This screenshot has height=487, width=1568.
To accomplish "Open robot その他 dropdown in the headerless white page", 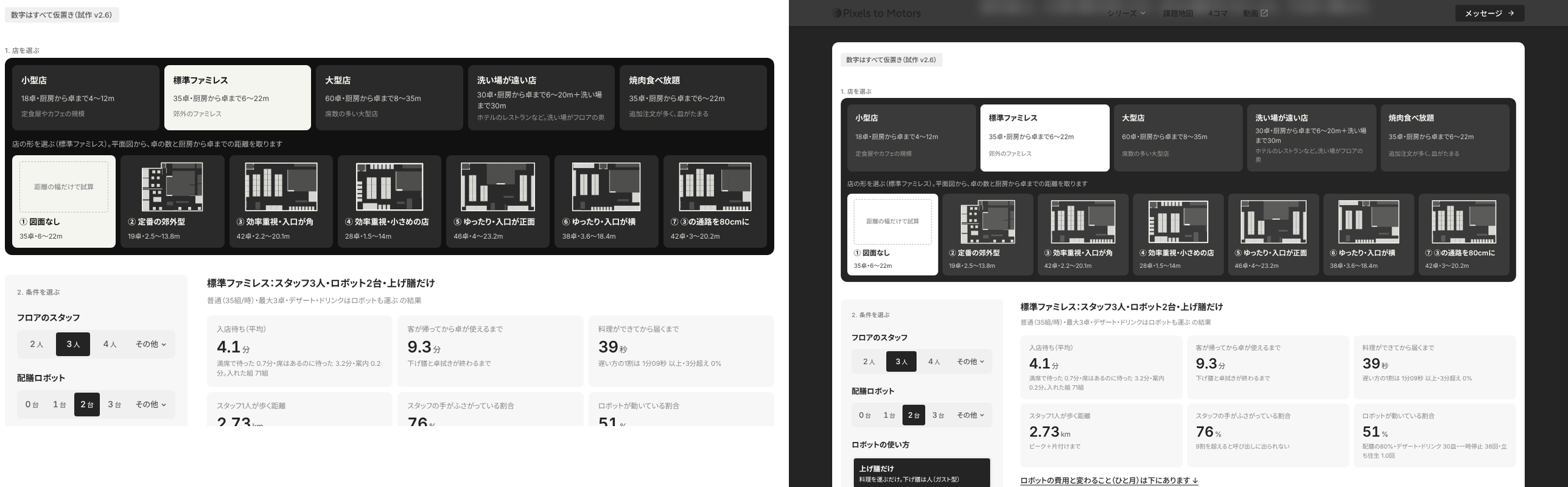I will (x=151, y=404).
